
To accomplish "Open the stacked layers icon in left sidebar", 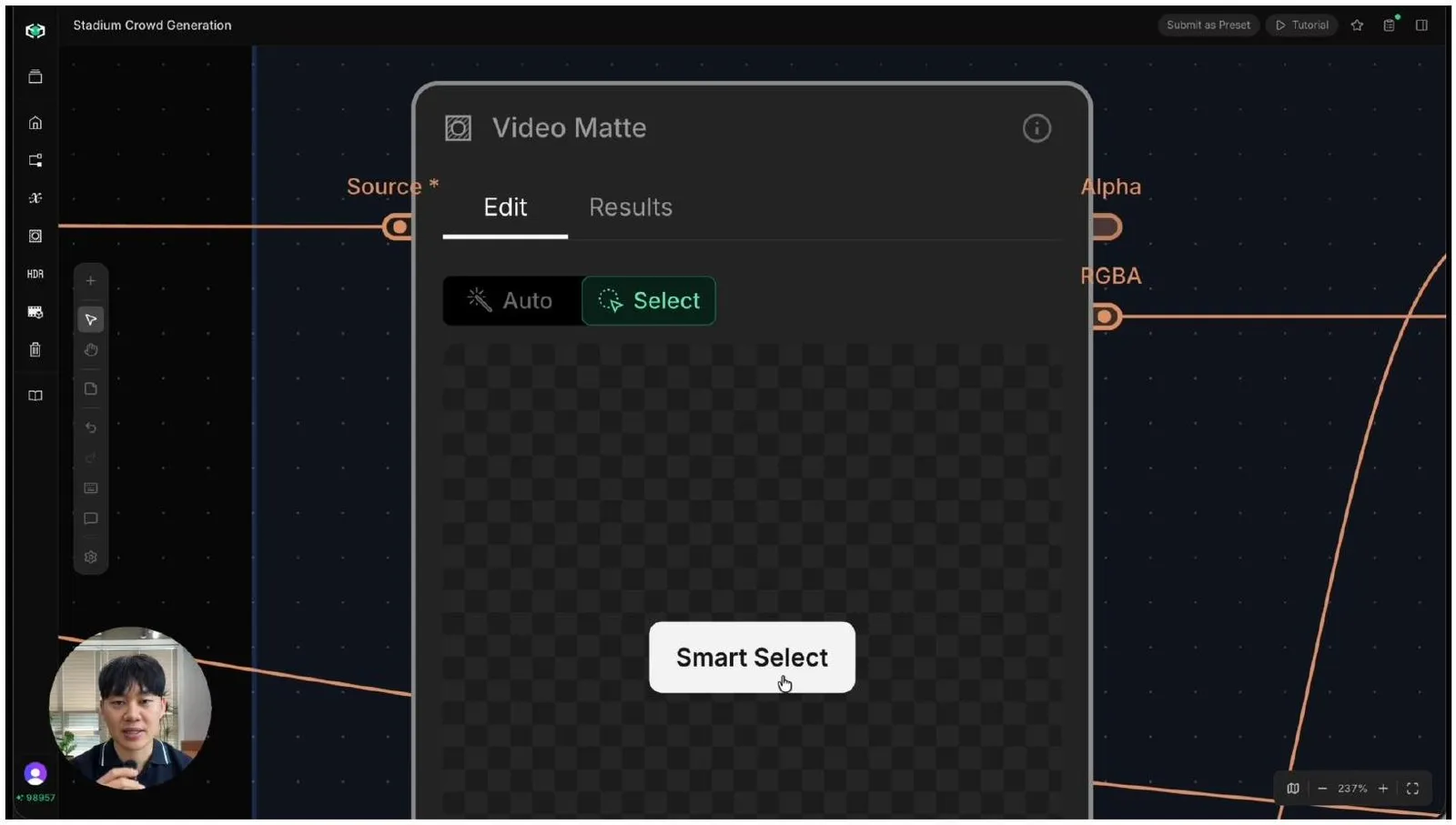I will click(35, 77).
